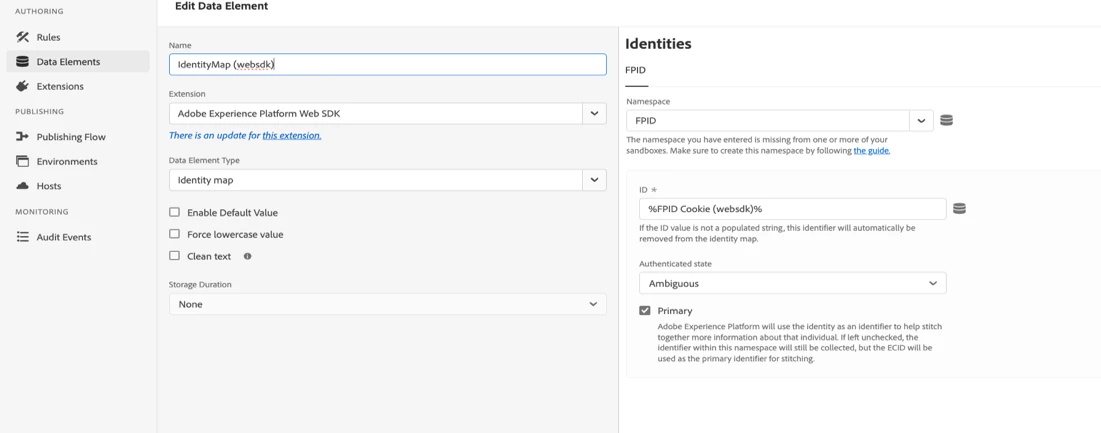Open the Authenticated state dropdown

click(792, 283)
